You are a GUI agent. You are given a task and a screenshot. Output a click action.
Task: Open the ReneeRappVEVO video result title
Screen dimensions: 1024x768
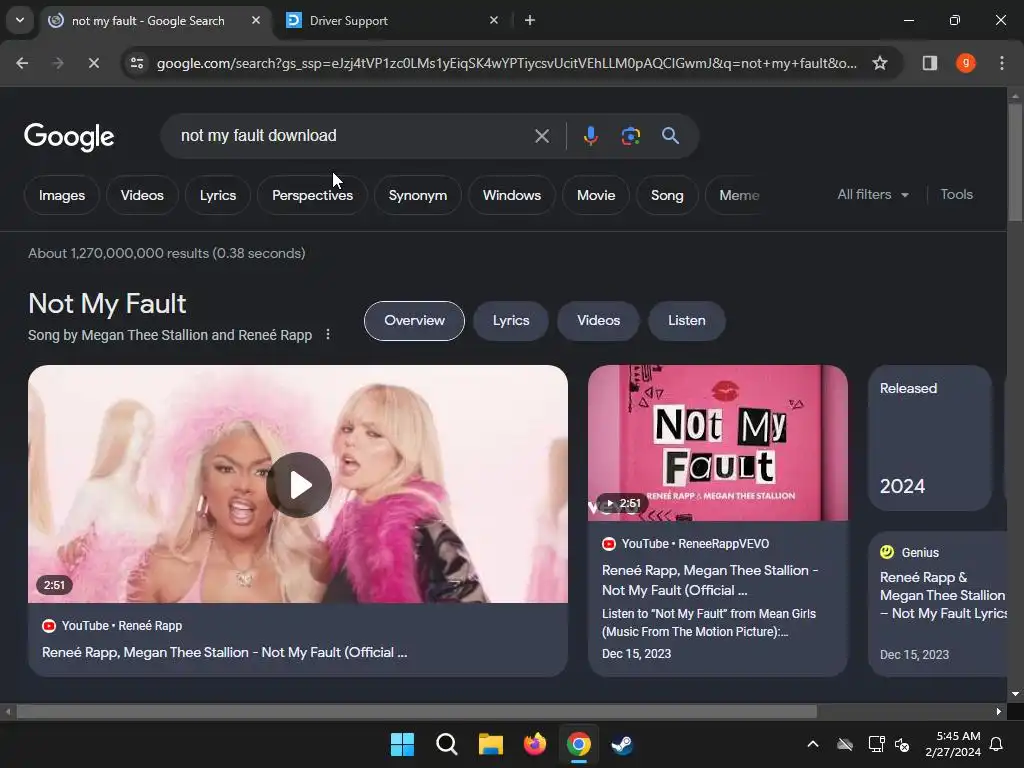point(710,580)
